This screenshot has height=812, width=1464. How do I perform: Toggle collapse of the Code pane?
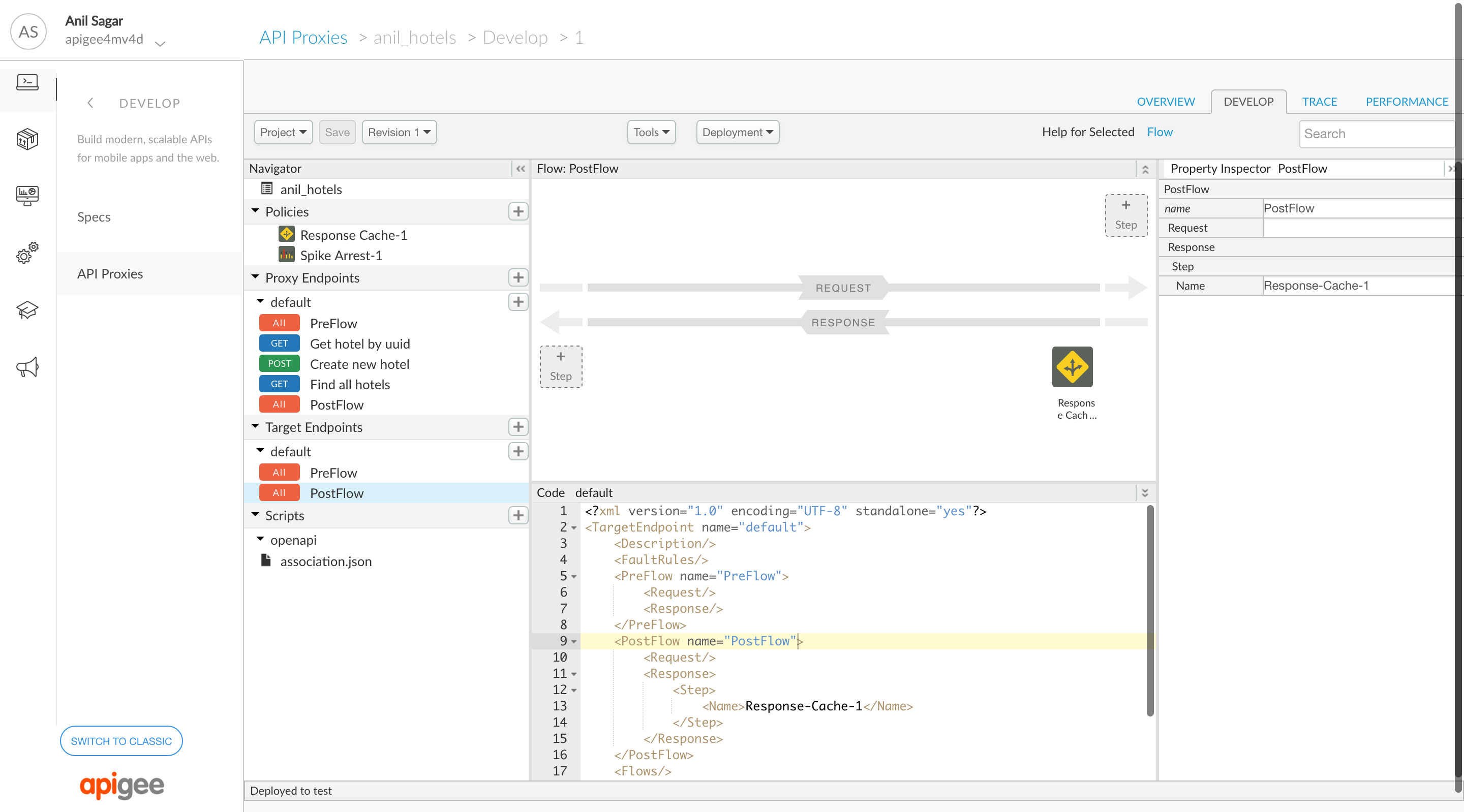[x=1145, y=493]
